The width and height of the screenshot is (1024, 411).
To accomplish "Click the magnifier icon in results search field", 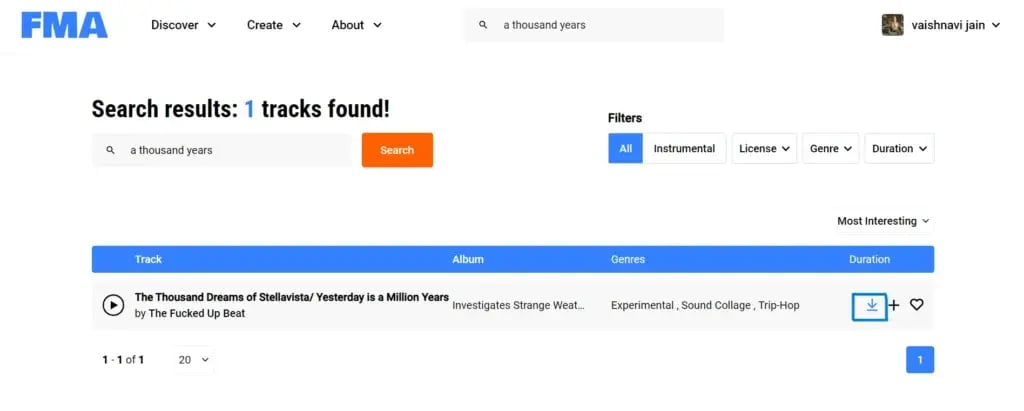I will click(110, 150).
